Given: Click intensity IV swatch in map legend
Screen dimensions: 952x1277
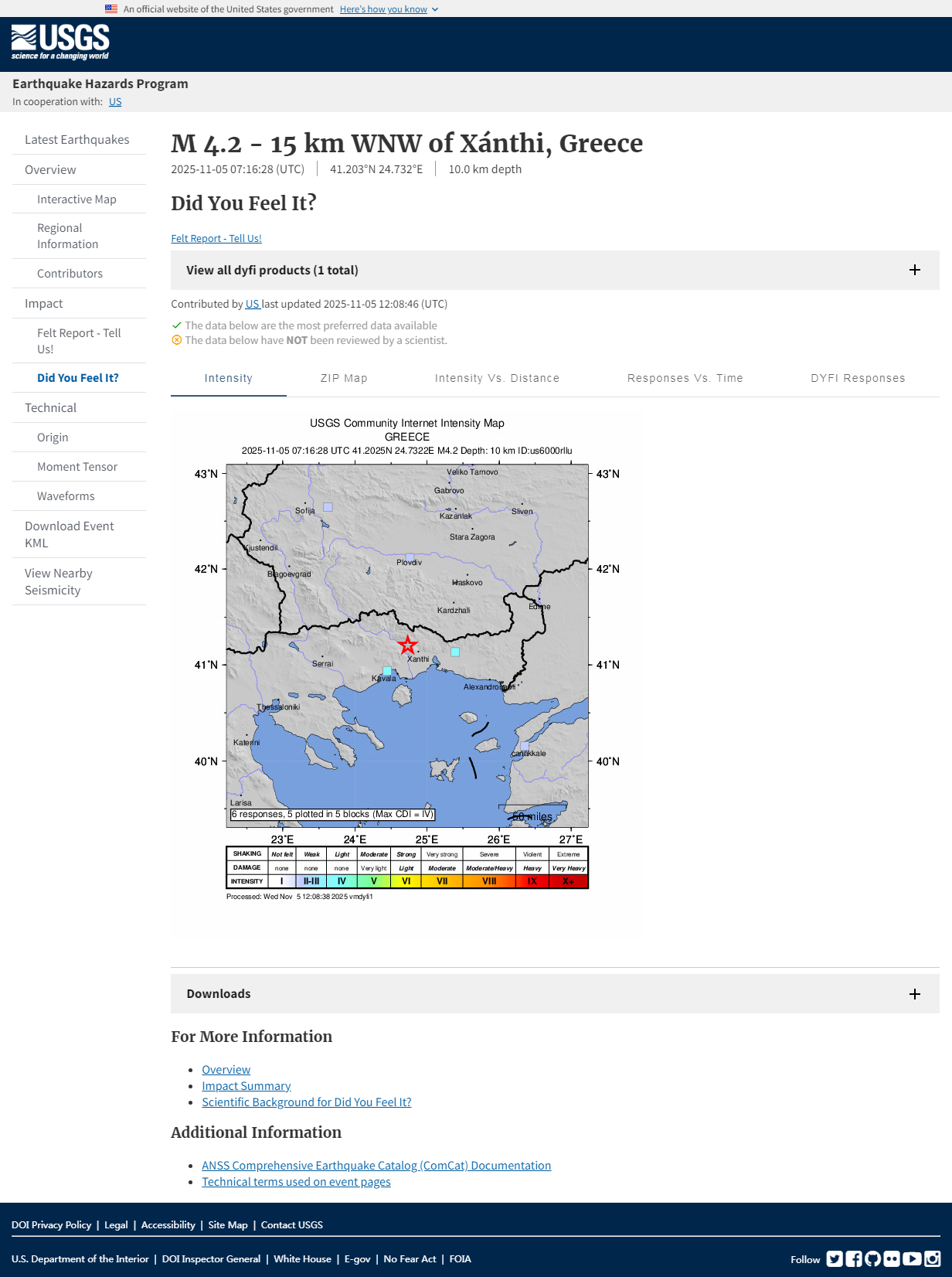Looking at the screenshot, I should 342,881.
